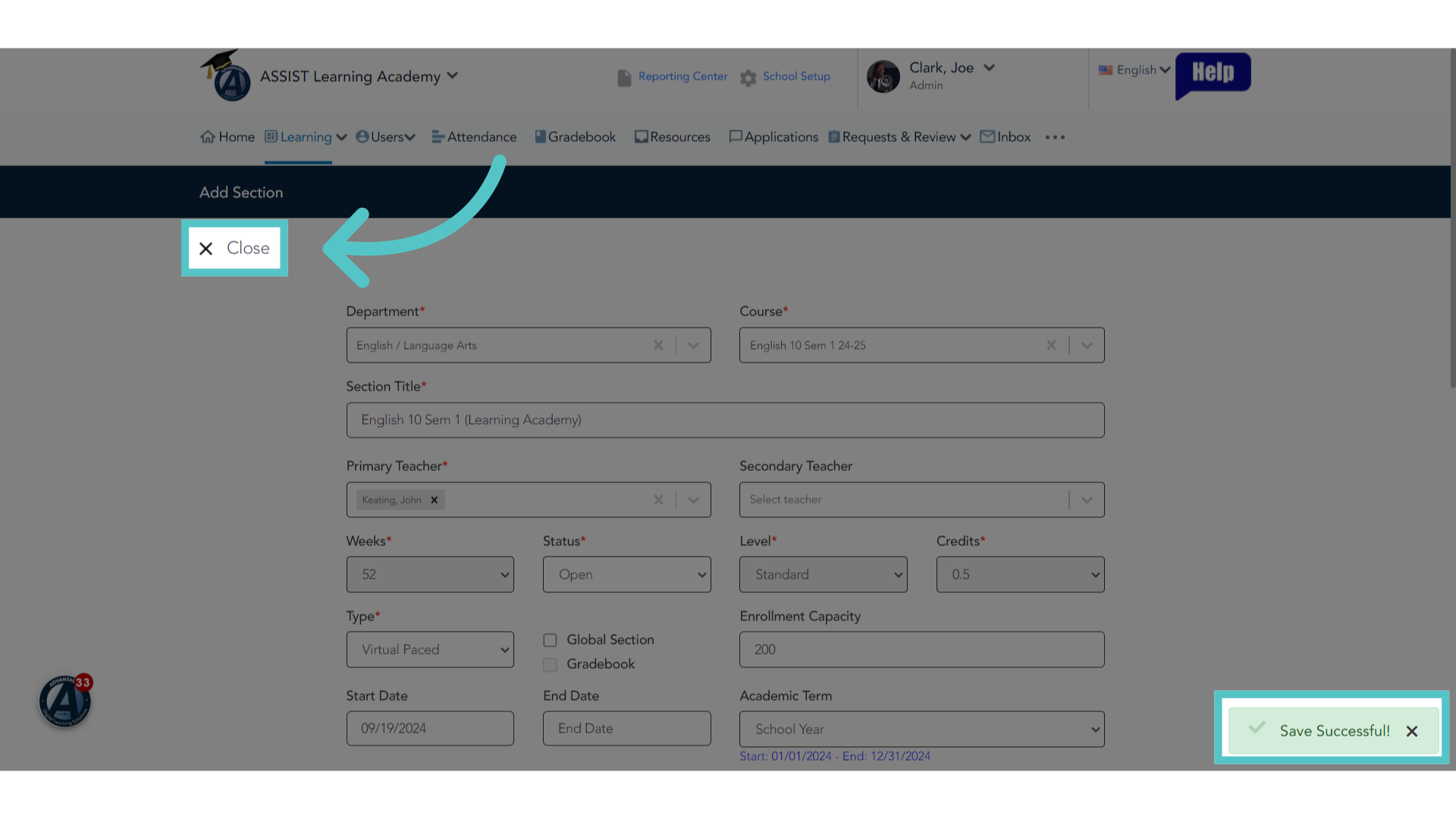The width and height of the screenshot is (1456, 819).
Task: Expand the Course dropdown arrow
Action: pyautogui.click(x=1087, y=345)
